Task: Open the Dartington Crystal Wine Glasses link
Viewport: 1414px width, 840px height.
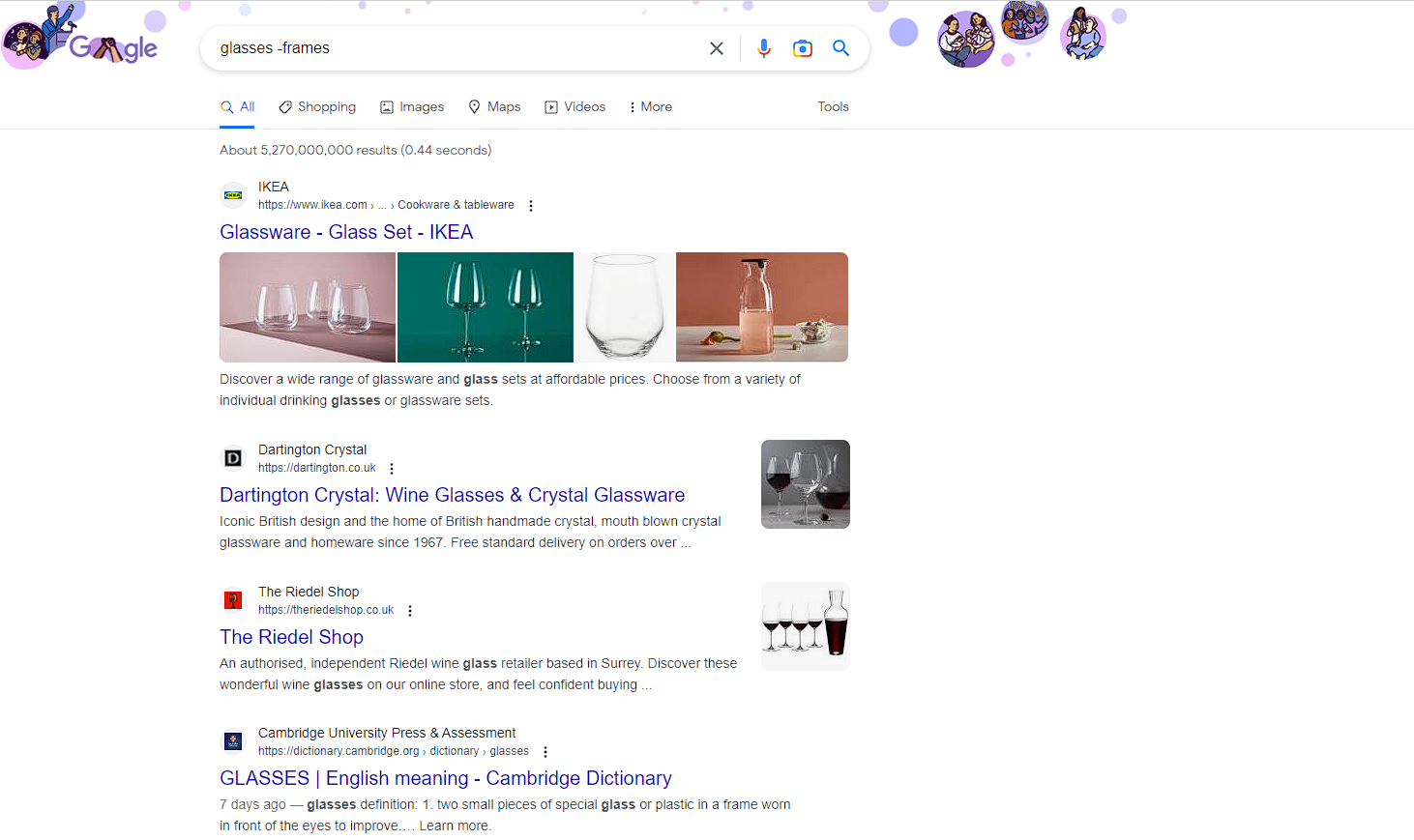Action: pos(452,495)
